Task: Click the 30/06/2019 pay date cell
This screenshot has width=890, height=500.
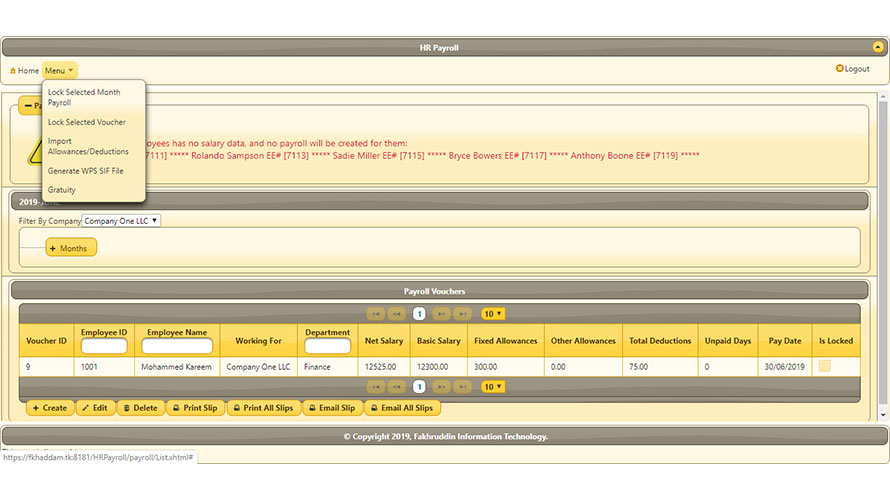Action: 785,367
